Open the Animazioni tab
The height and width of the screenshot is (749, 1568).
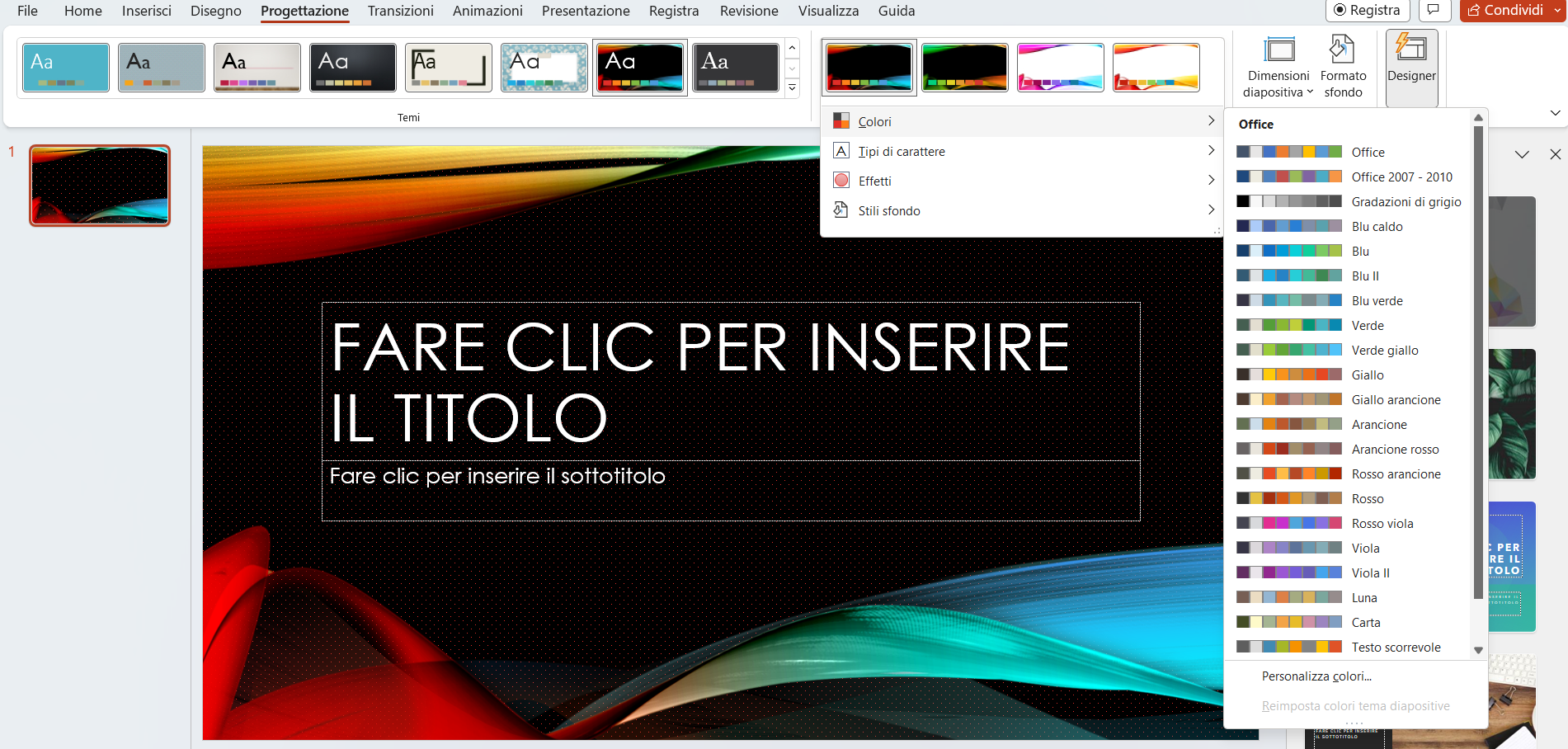tap(487, 11)
